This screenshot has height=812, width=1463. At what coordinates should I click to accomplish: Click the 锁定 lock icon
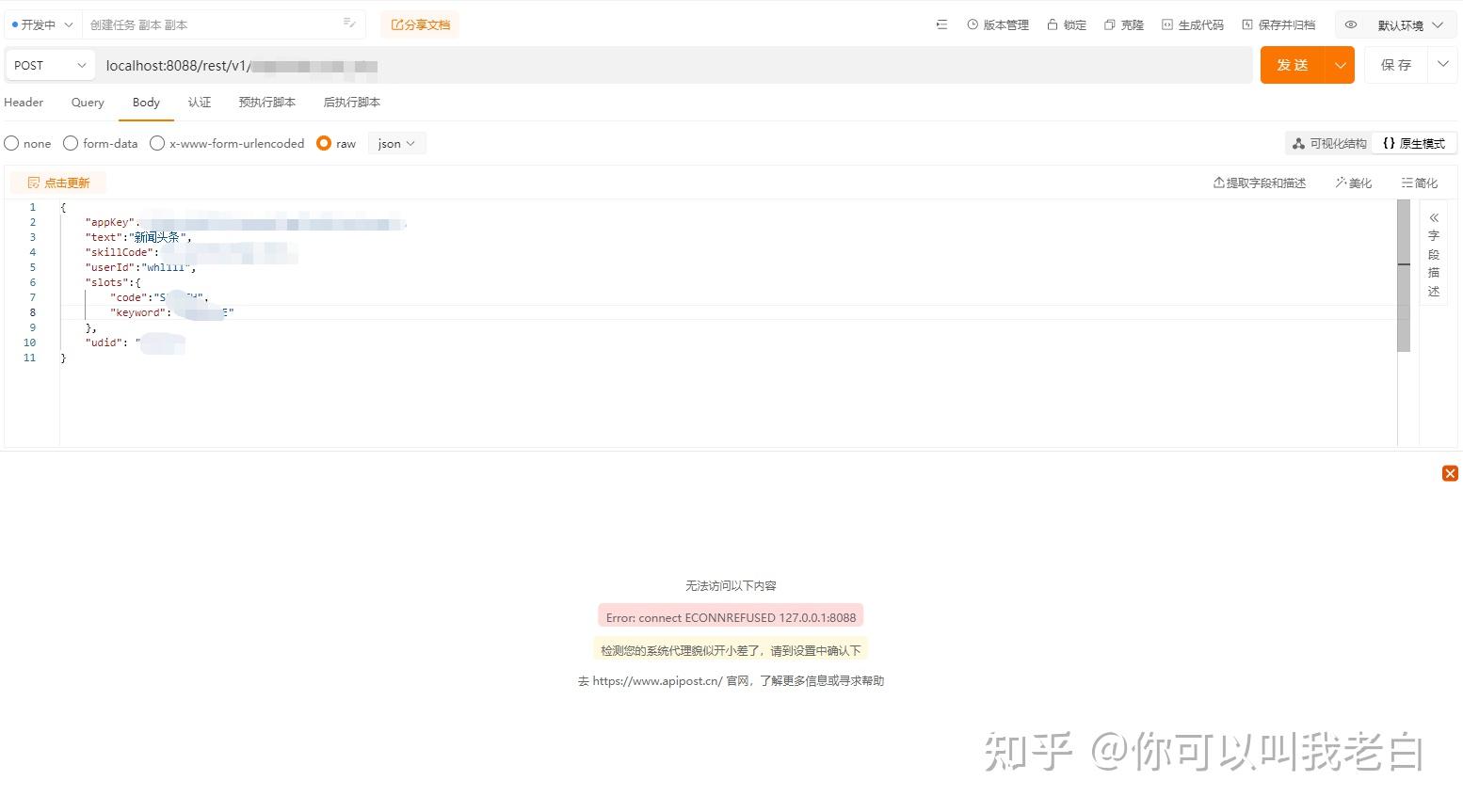click(1053, 25)
